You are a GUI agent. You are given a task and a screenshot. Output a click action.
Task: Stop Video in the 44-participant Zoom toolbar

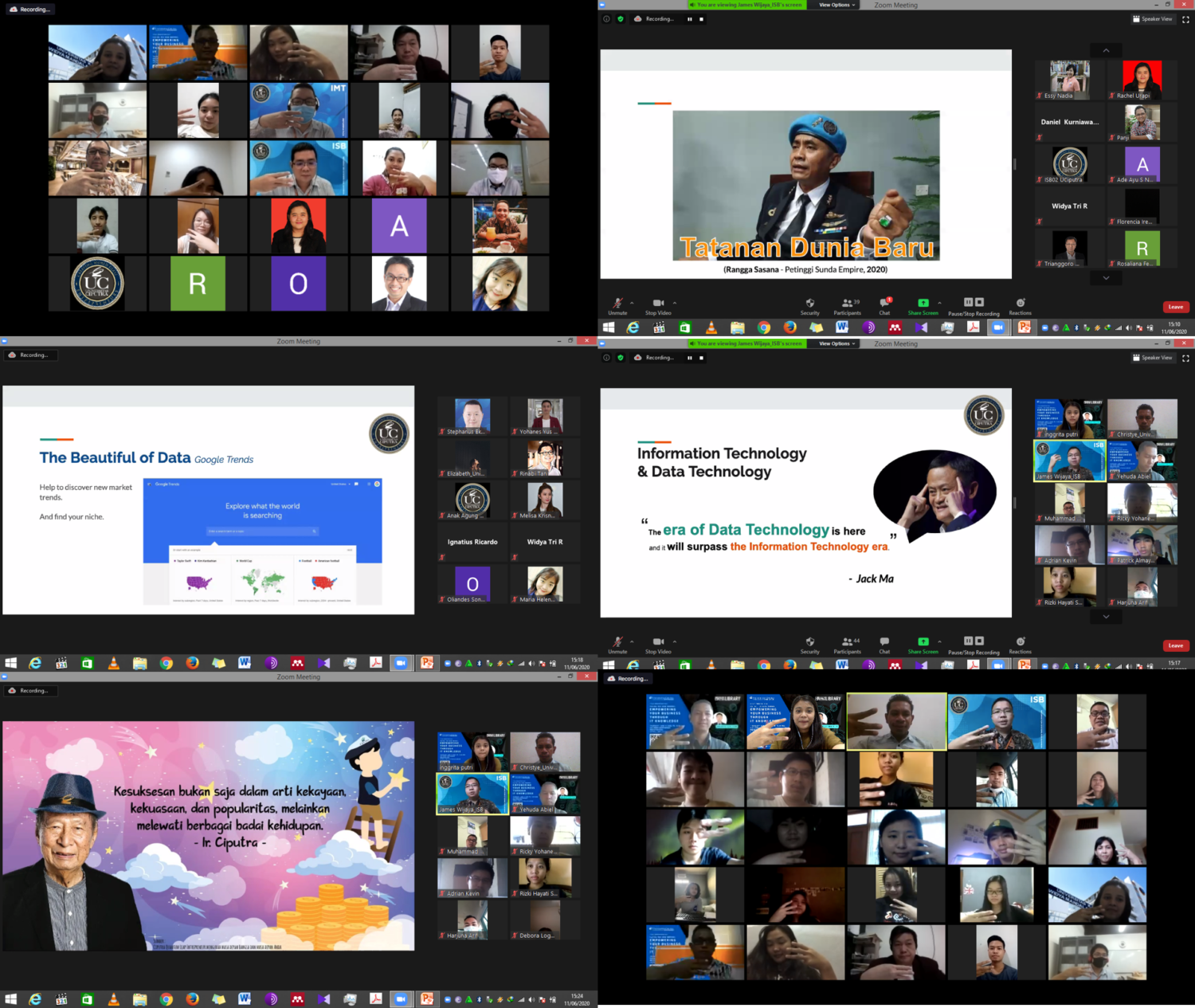(658, 642)
